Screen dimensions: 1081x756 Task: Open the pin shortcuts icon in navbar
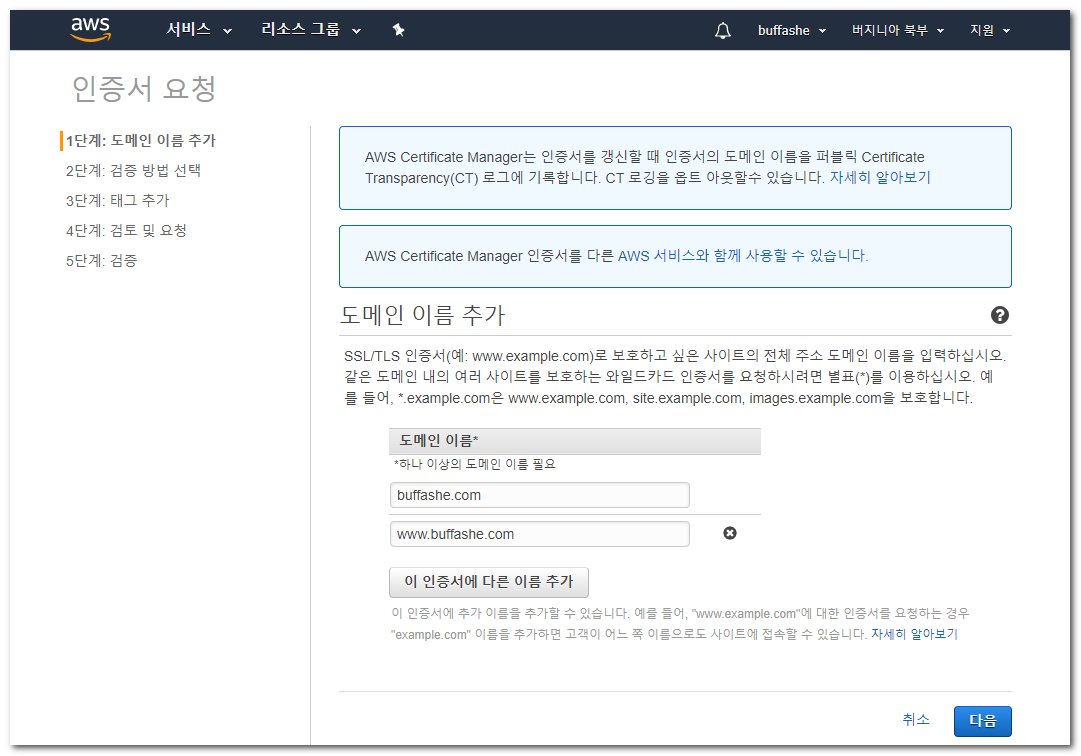coord(398,30)
